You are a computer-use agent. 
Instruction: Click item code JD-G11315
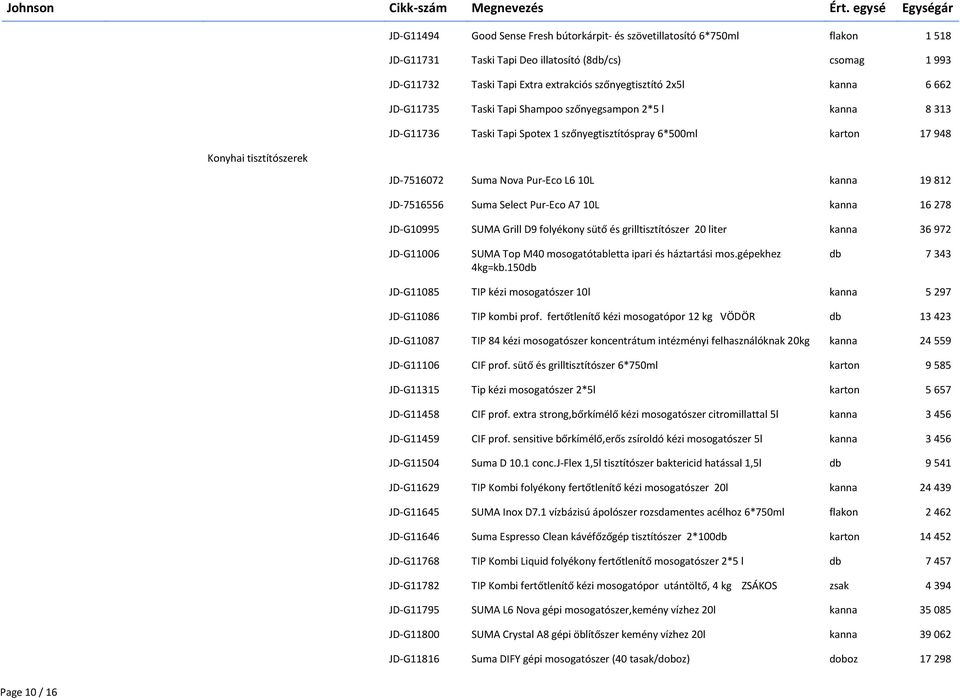click(x=414, y=390)
